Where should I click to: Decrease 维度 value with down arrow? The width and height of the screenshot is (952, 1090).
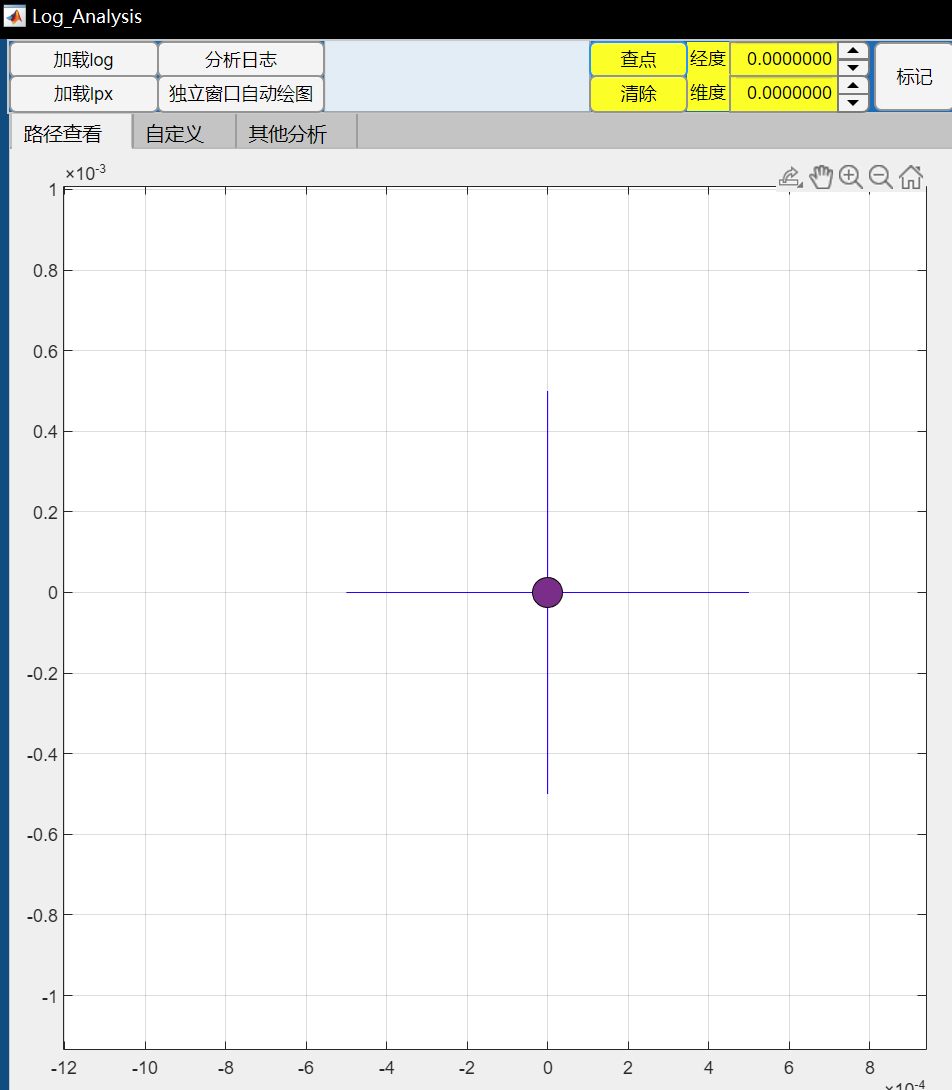[852, 102]
